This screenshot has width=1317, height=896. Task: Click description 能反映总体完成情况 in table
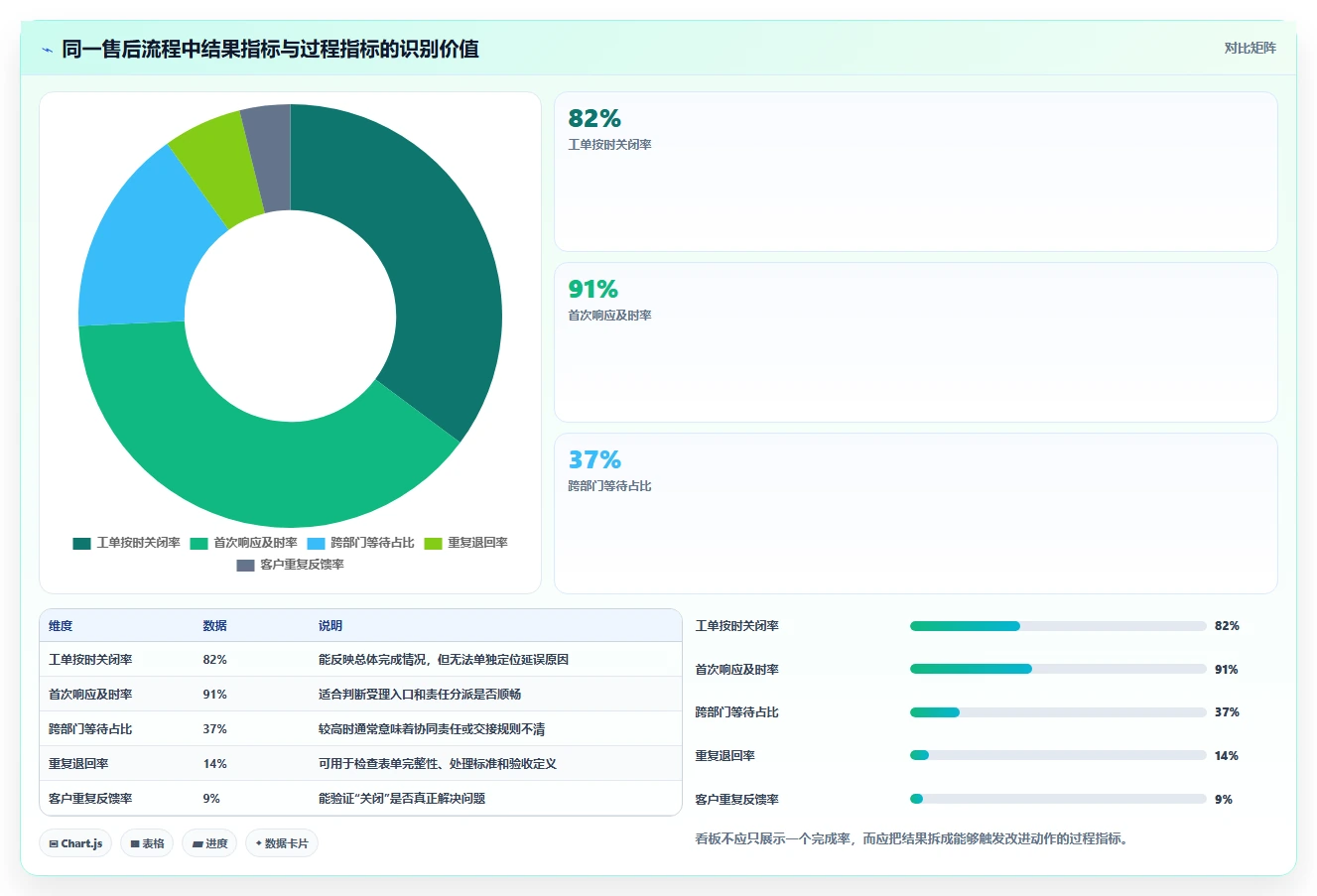[444, 660]
